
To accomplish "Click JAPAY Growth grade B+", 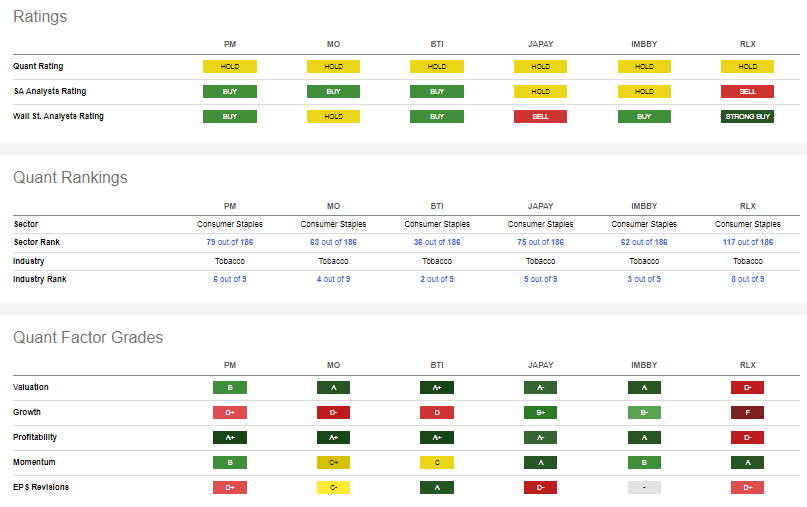I will tap(540, 412).
